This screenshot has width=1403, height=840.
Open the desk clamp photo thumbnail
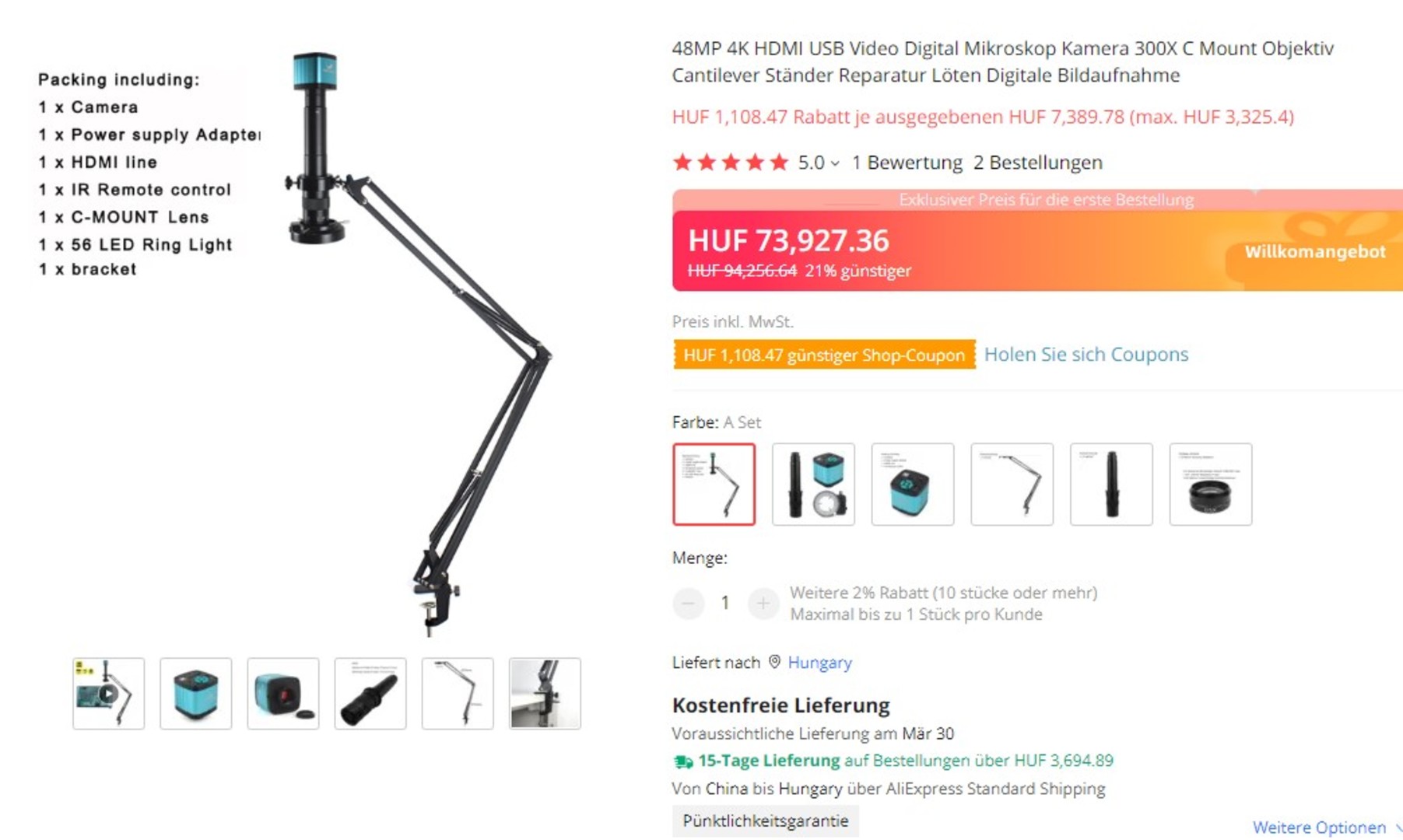pyautogui.click(x=545, y=693)
